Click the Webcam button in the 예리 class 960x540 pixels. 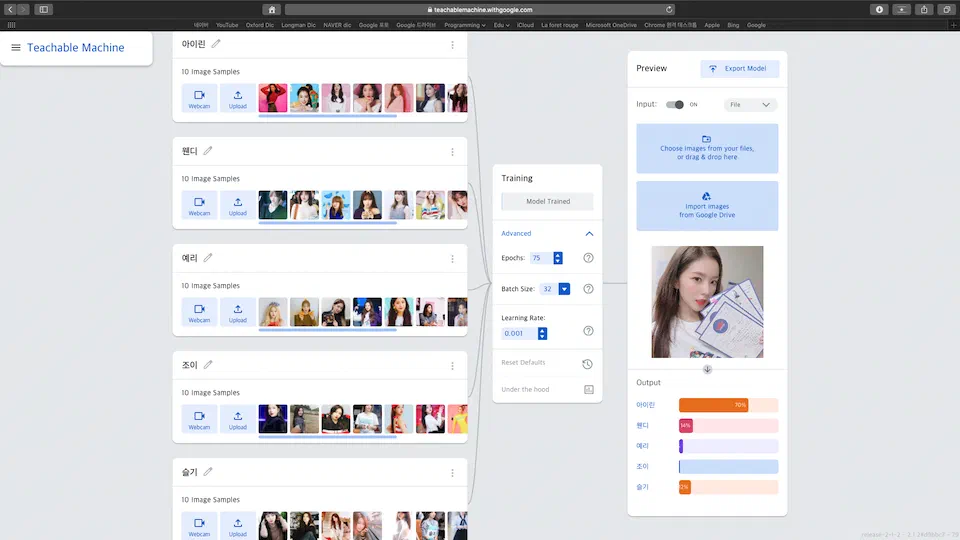[x=199, y=312]
